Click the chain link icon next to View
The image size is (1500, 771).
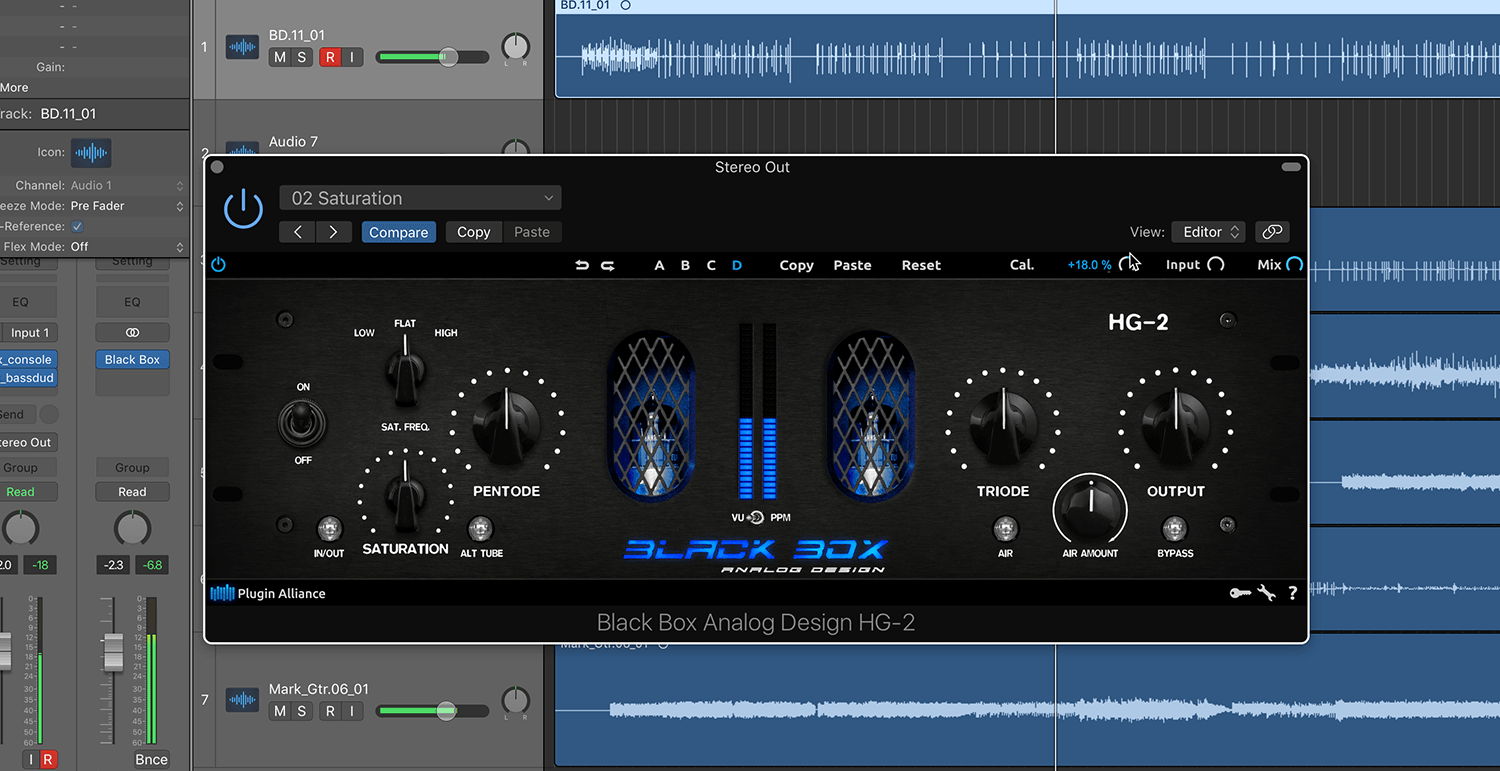pyautogui.click(x=1272, y=231)
